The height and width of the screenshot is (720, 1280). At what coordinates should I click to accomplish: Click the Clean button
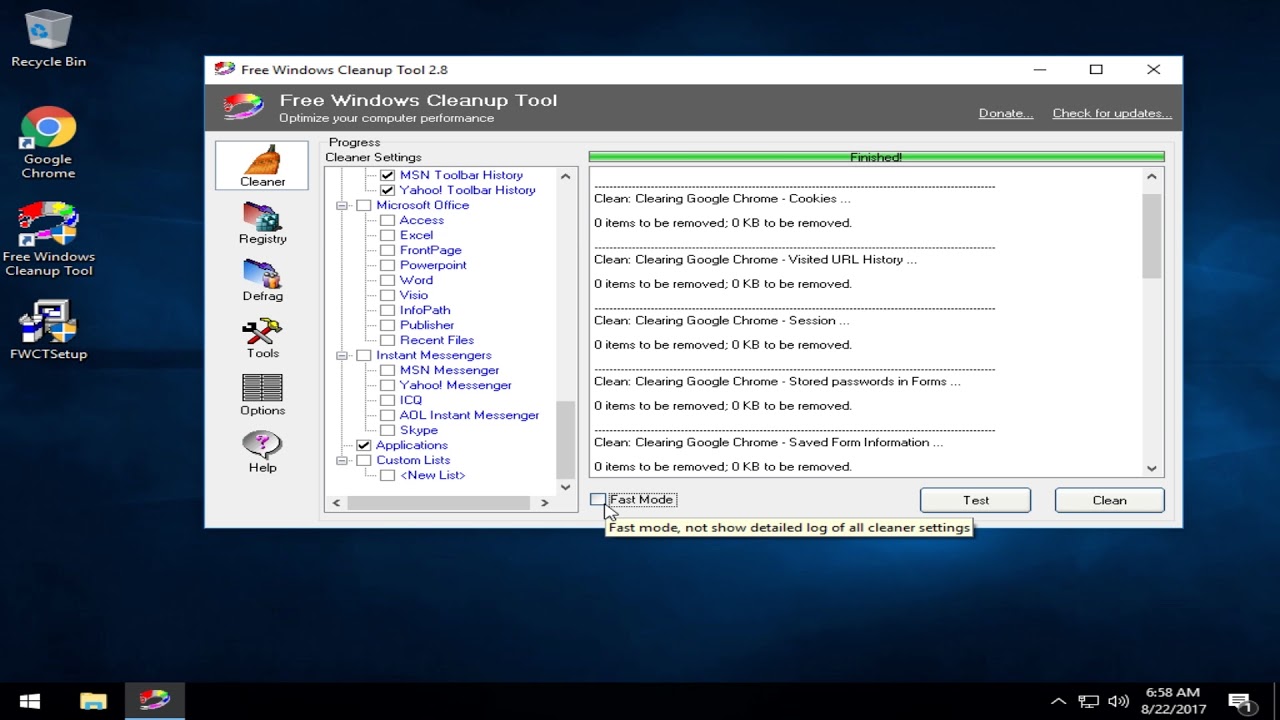click(x=1109, y=500)
